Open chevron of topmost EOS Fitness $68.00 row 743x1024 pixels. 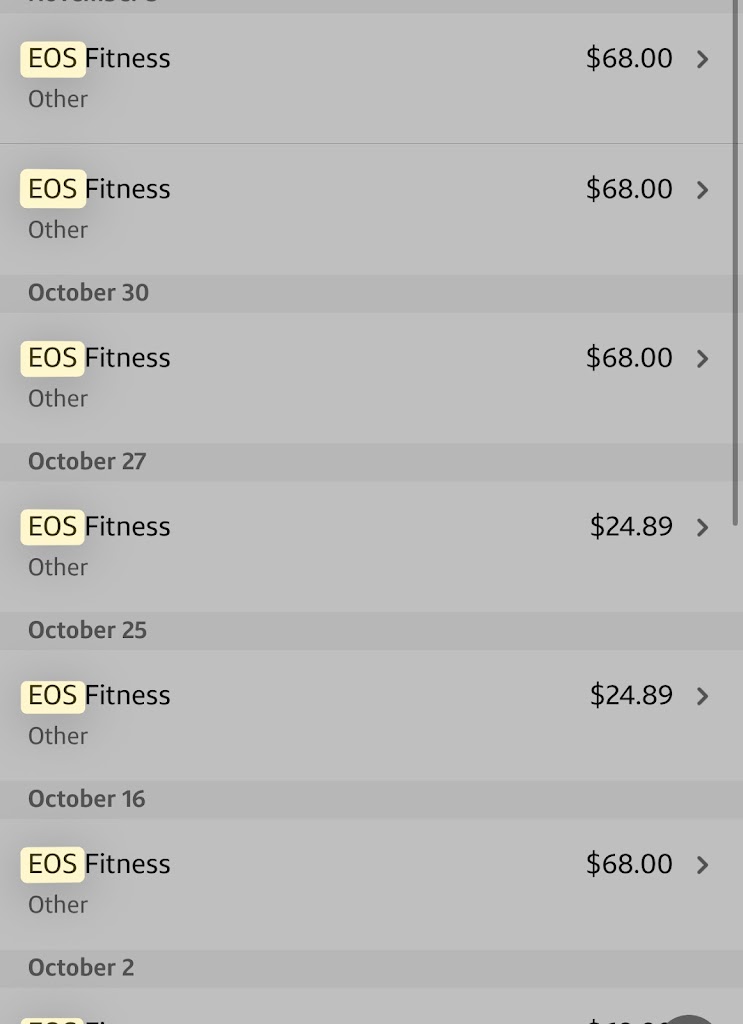tap(702, 59)
